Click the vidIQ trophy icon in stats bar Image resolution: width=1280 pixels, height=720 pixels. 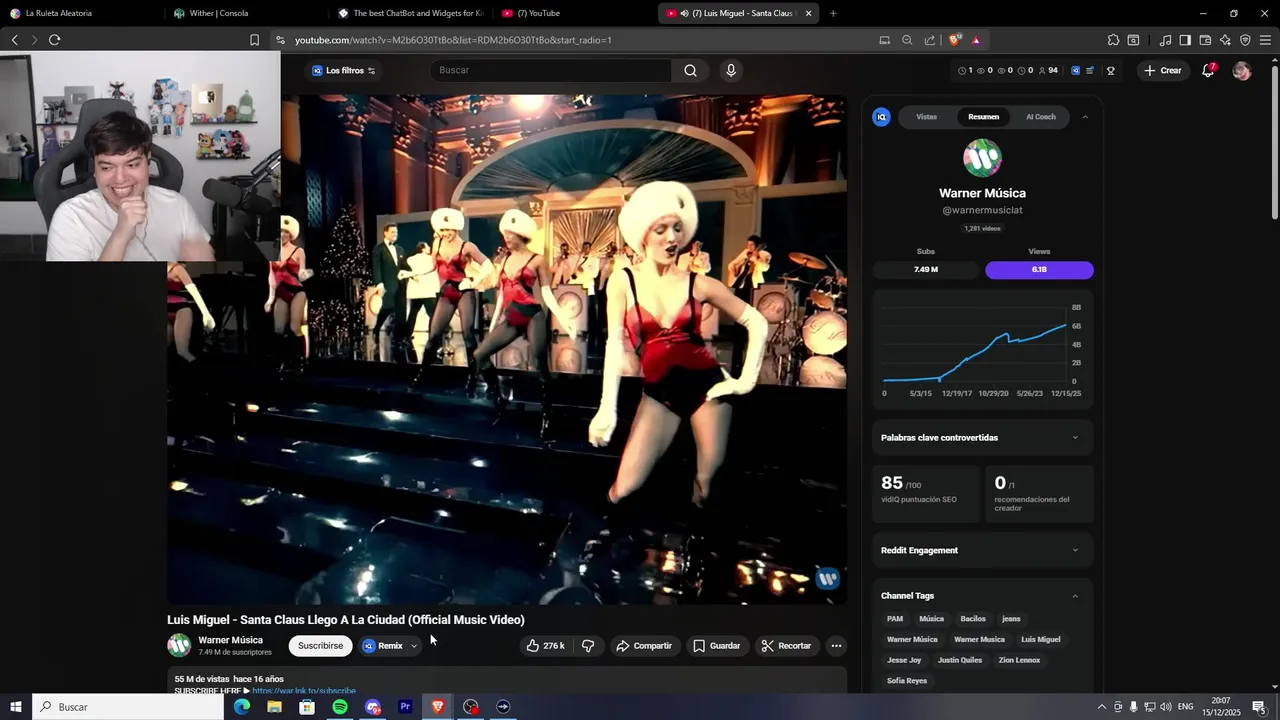click(1111, 70)
